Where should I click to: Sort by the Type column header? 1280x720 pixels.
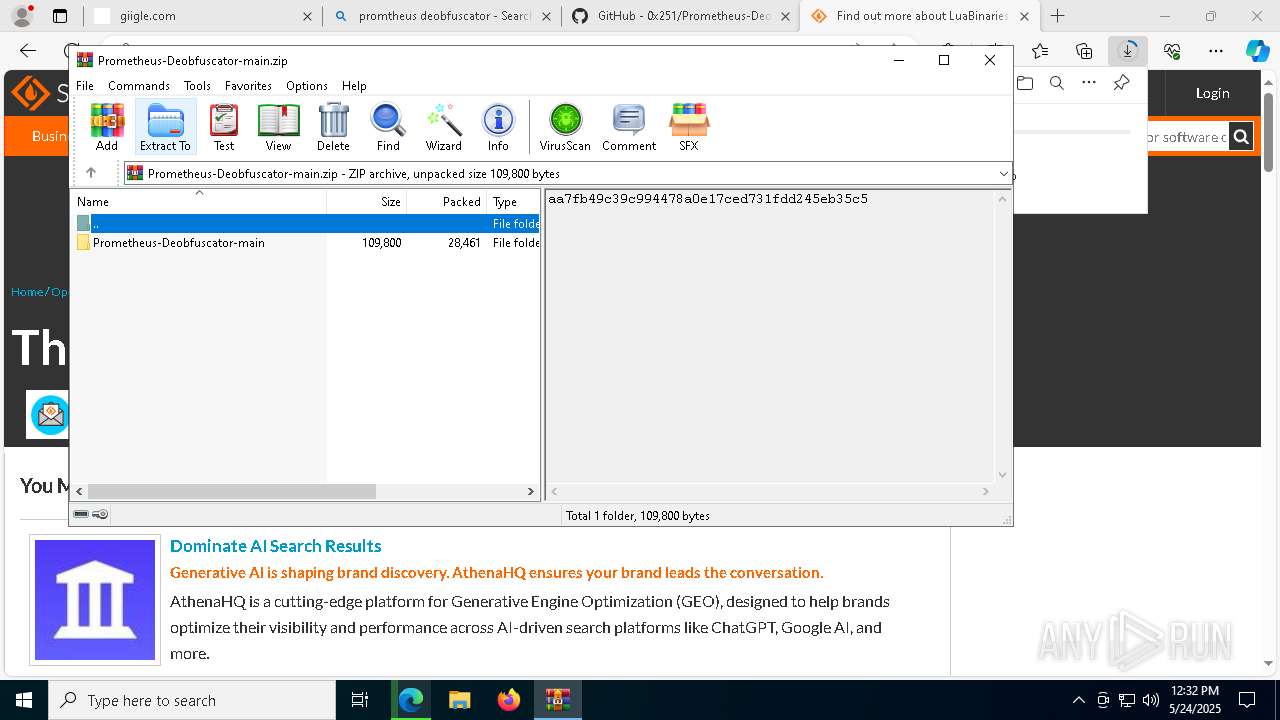click(x=514, y=201)
